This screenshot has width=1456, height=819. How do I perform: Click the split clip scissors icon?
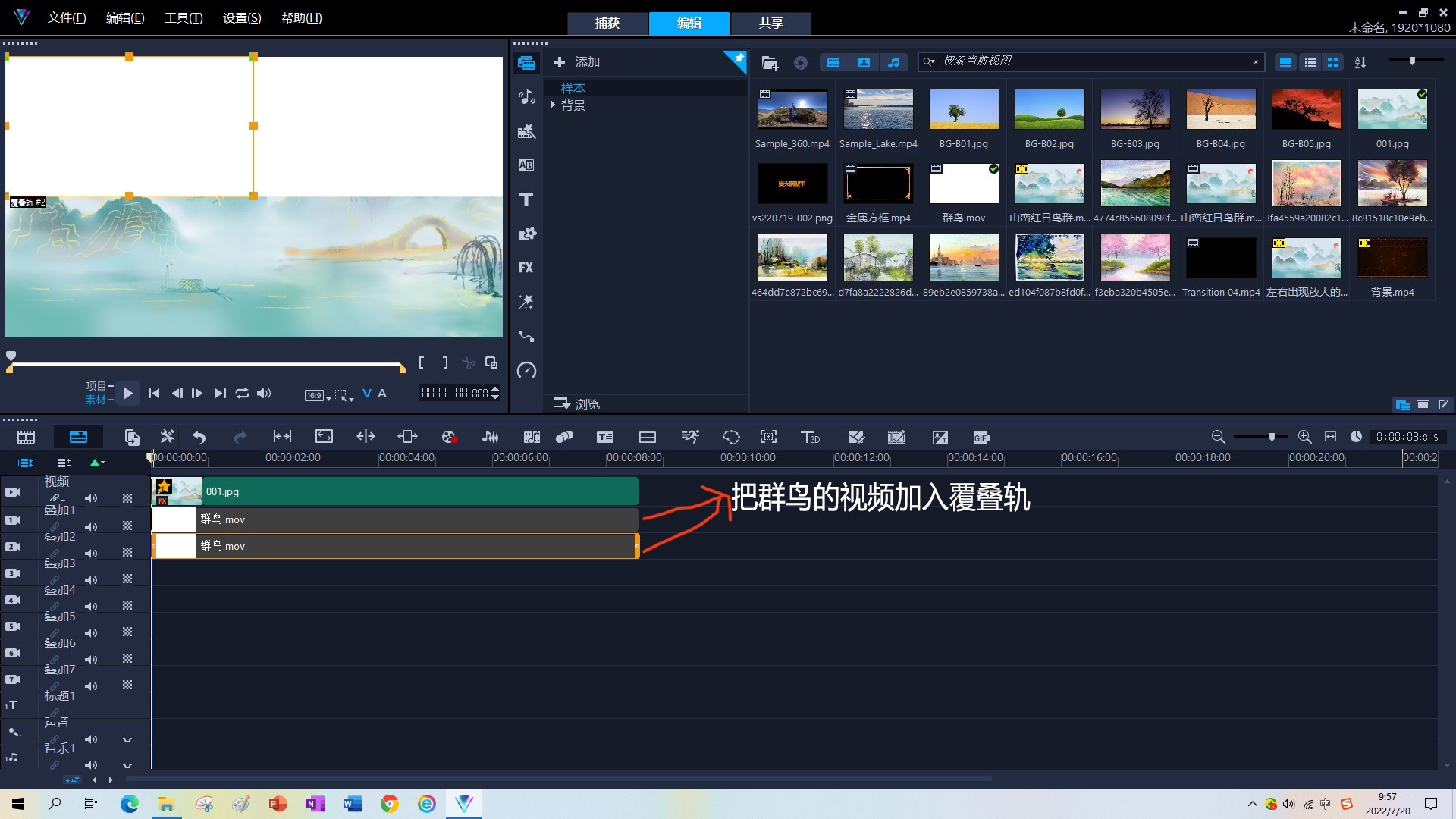pos(469,362)
